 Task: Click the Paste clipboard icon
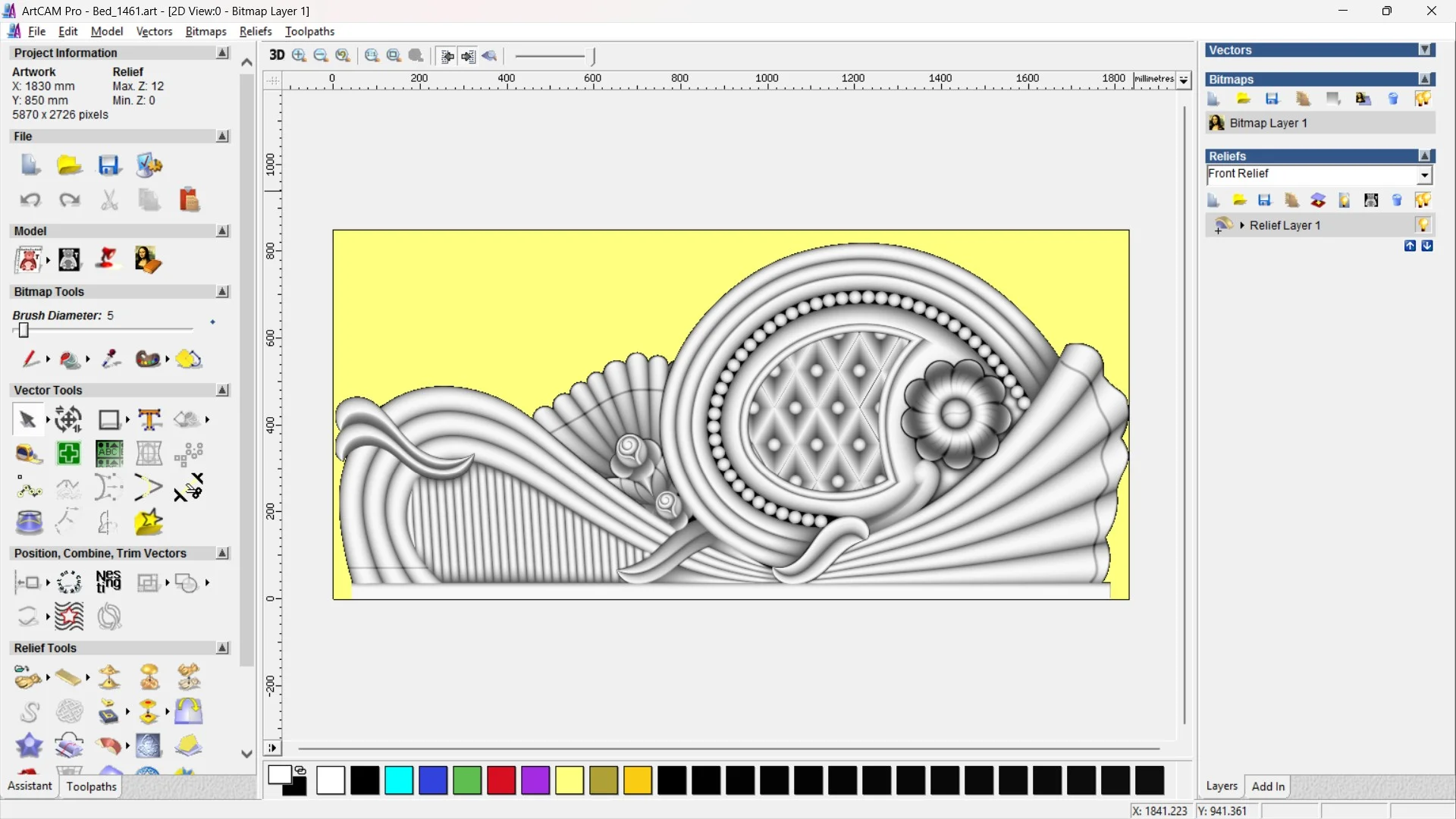[189, 199]
